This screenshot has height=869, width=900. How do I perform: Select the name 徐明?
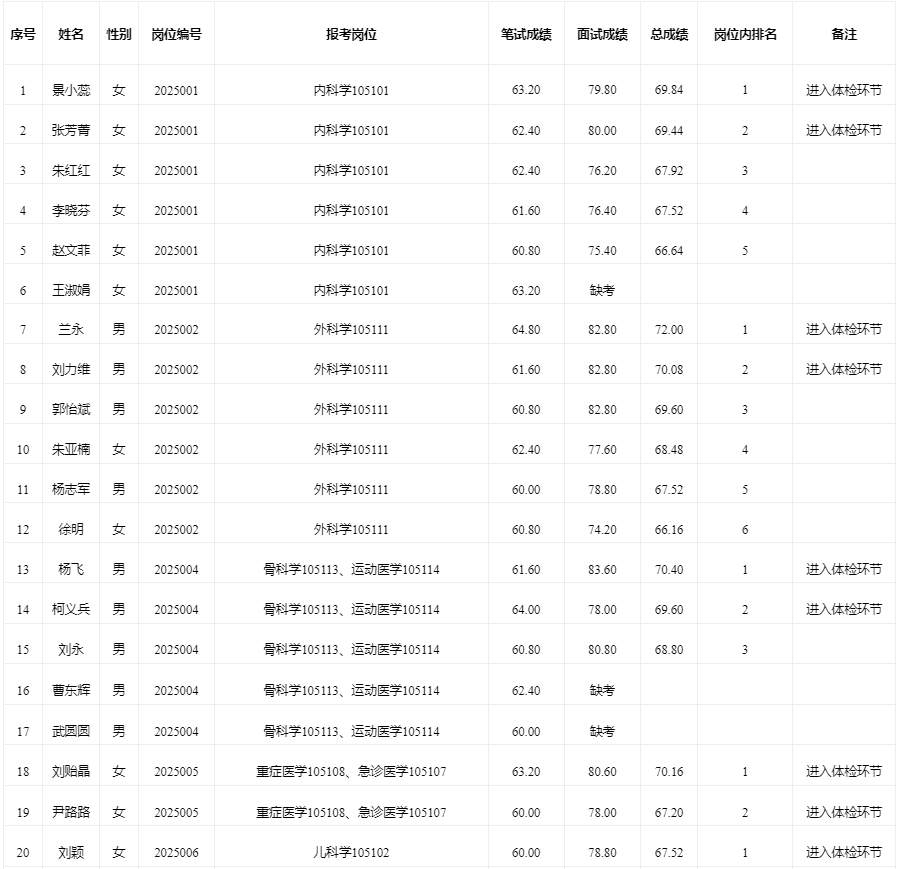coord(71,529)
